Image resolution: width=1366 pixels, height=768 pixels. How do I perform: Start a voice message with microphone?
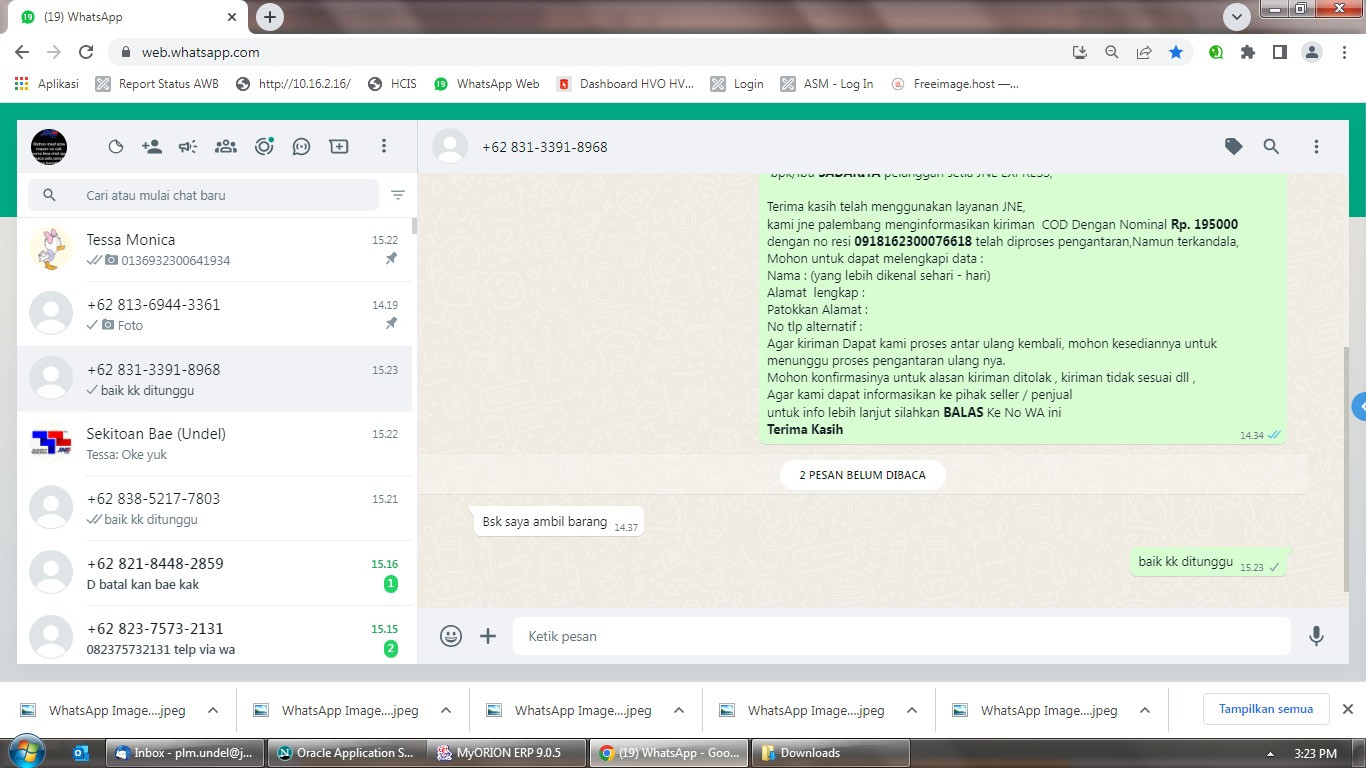point(1317,636)
